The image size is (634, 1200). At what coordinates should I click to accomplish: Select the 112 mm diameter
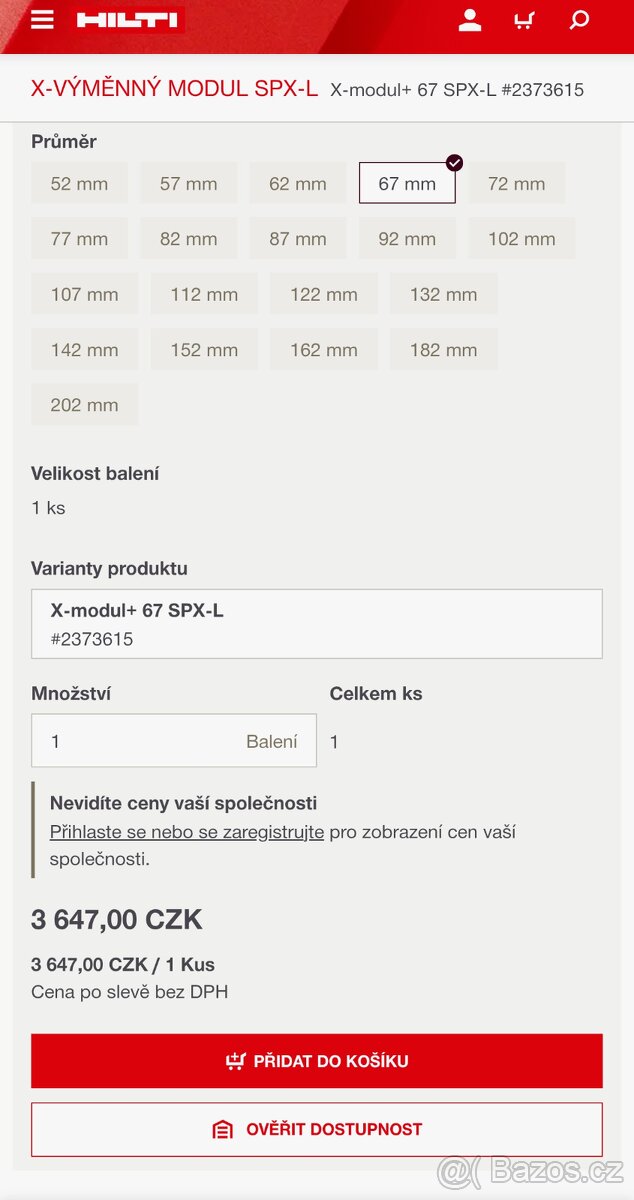coord(204,293)
